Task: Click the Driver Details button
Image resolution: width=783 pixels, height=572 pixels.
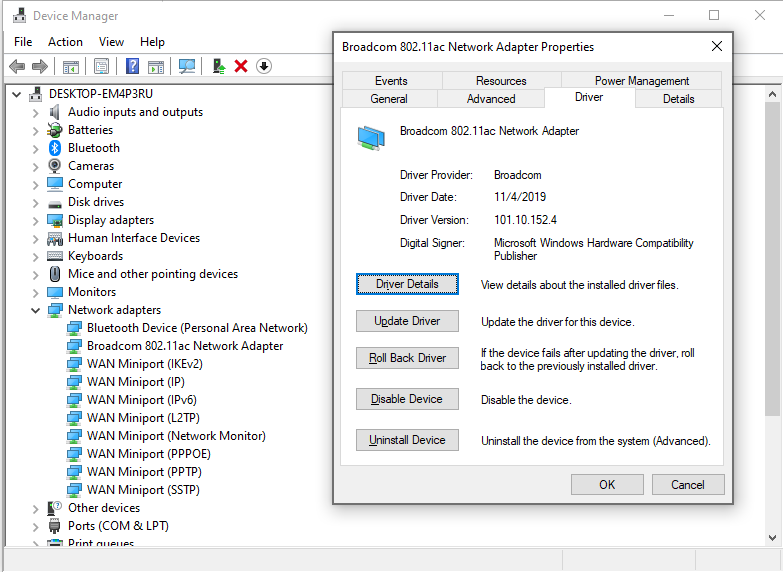Action: 407,284
